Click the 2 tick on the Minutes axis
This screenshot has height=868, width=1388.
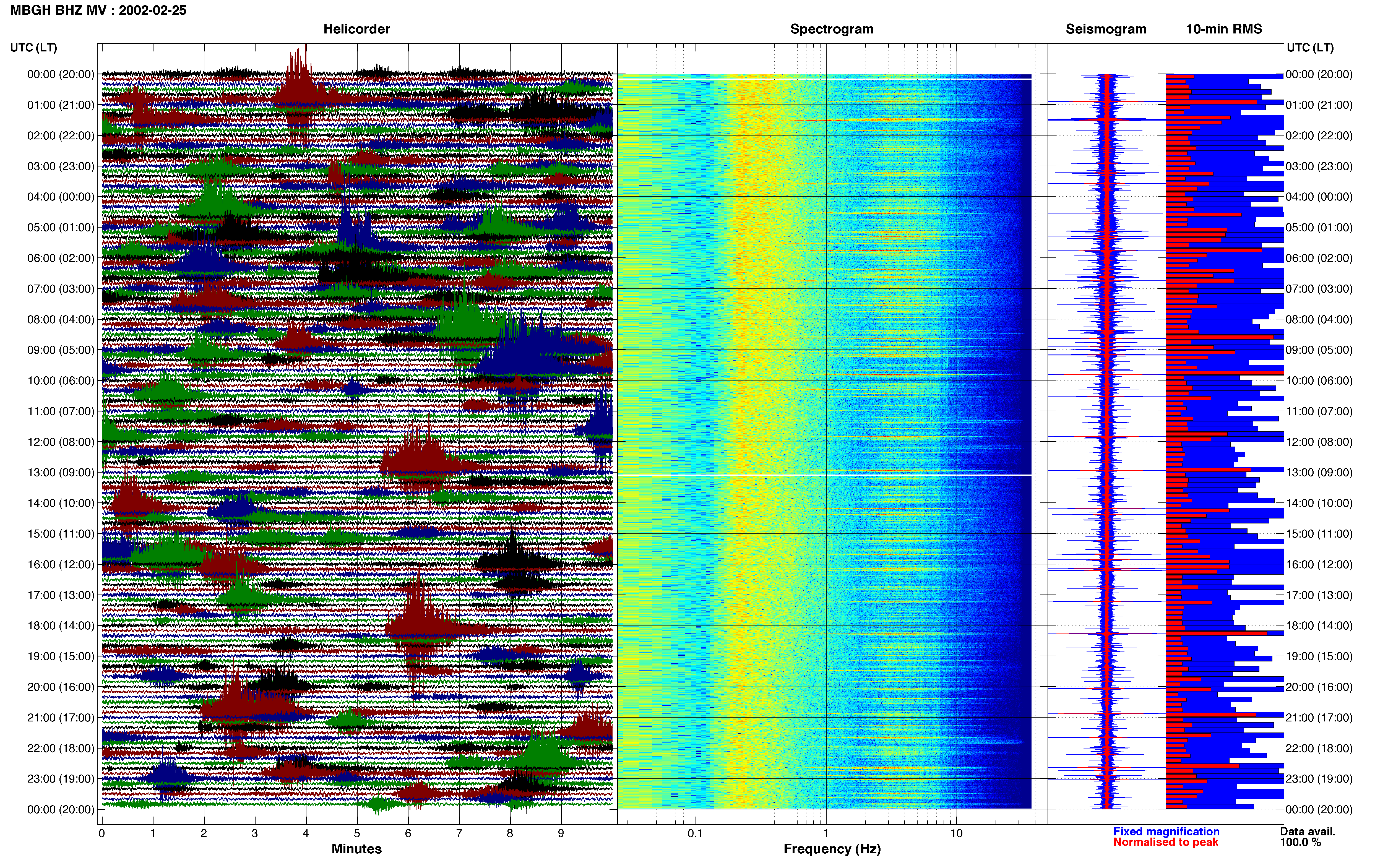pos(204,833)
